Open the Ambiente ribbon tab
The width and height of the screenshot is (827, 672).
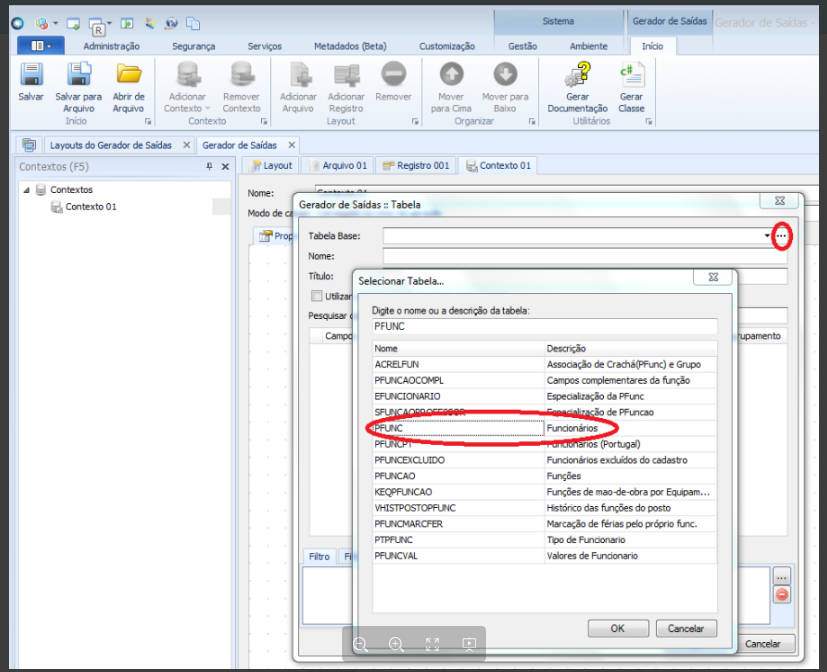589,46
